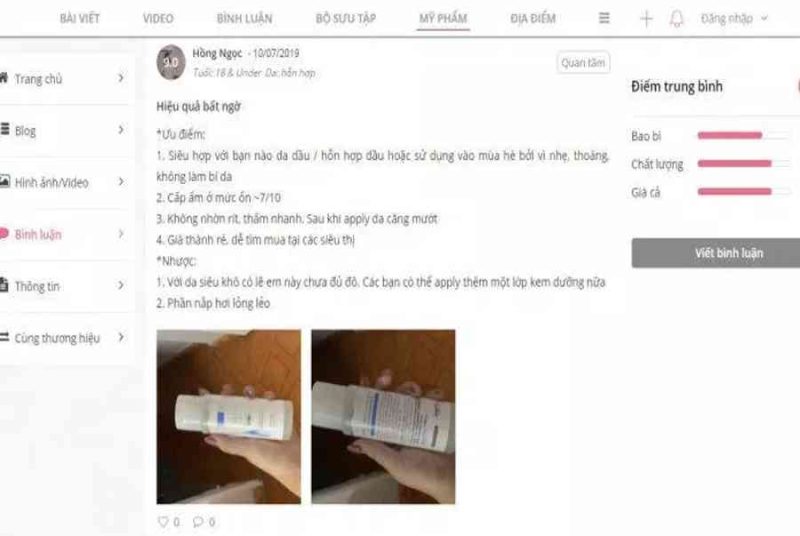
Task: Click the plus icon in the header
Action: (x=646, y=19)
